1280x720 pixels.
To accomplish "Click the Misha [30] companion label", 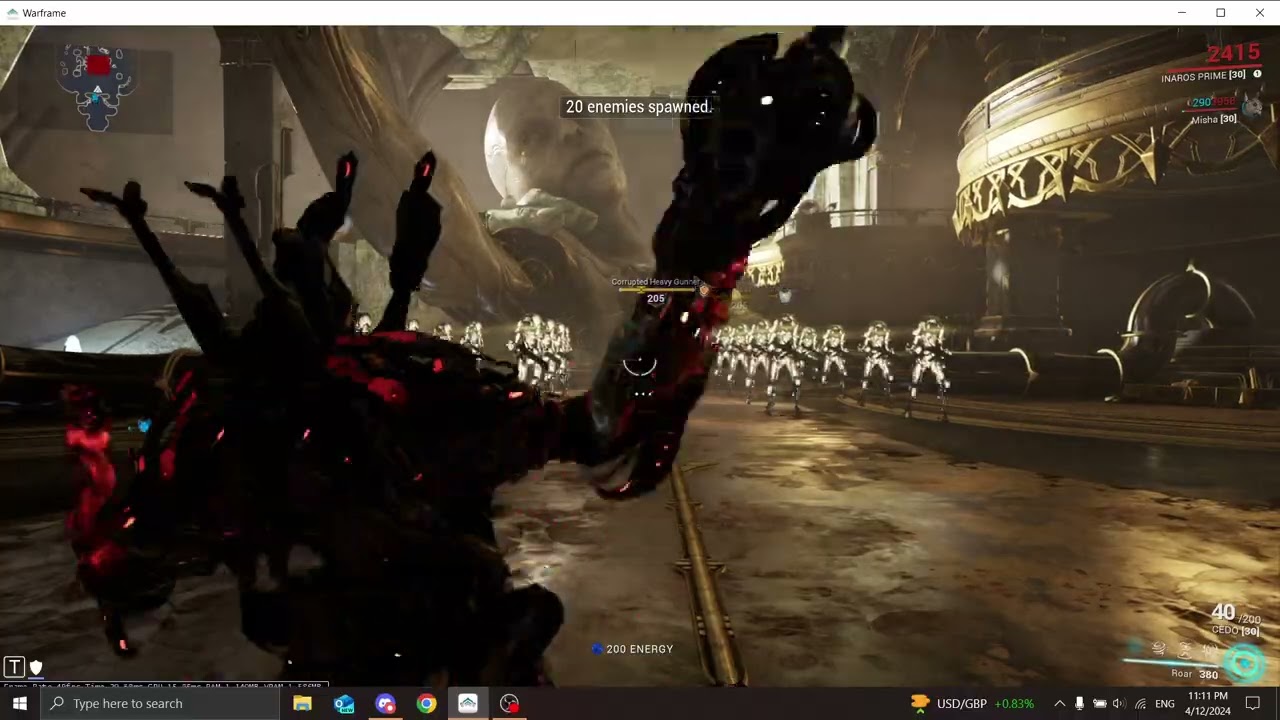I will [1213, 119].
